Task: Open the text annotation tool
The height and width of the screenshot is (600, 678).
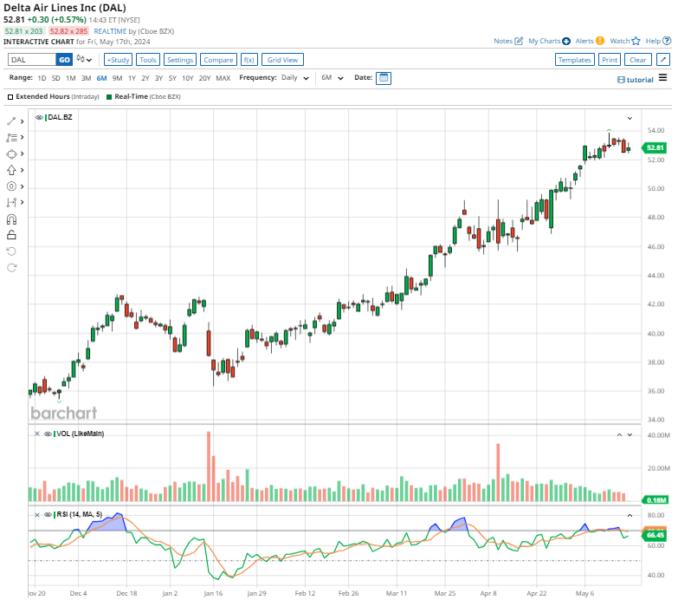Action: 11,137
